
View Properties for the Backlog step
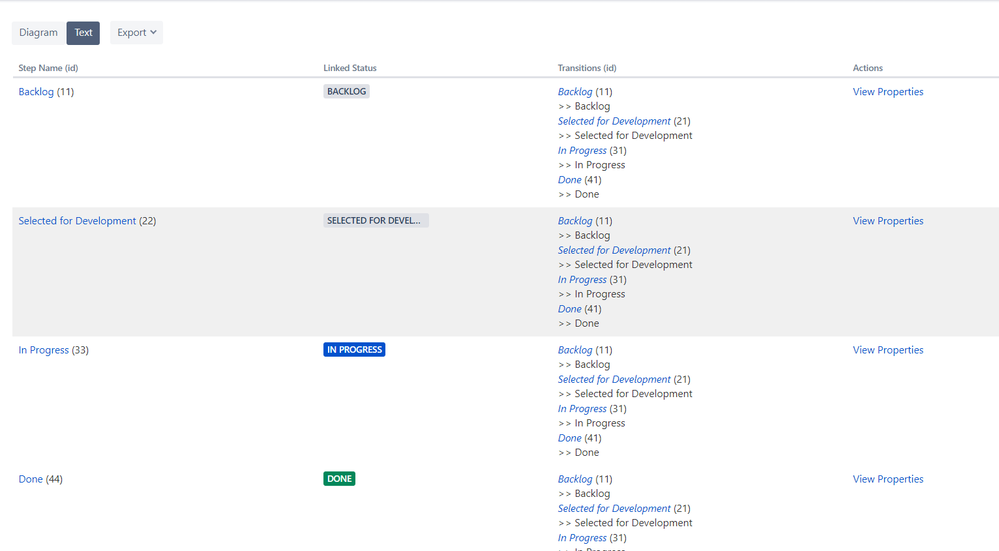[x=888, y=92]
